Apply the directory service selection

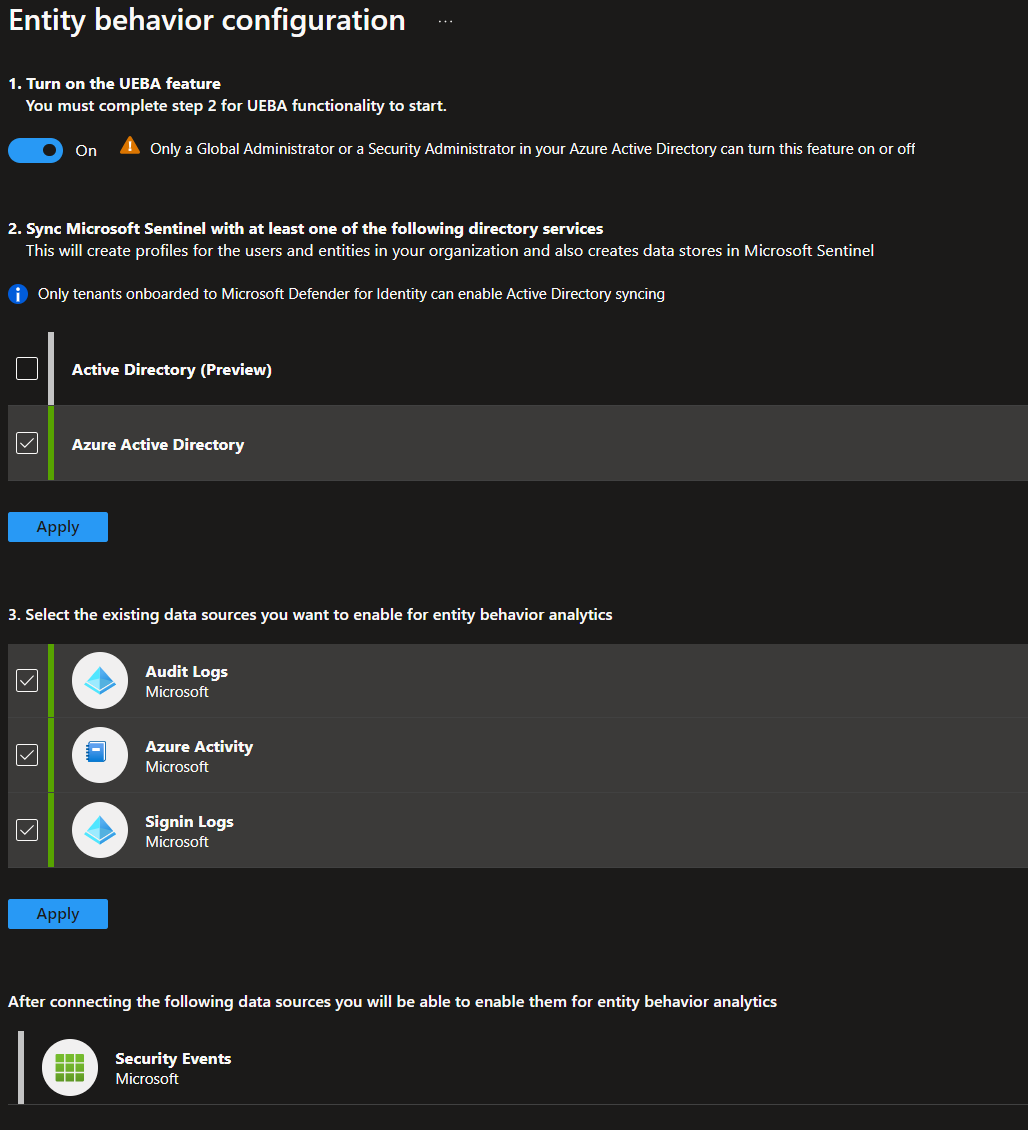pos(57,526)
